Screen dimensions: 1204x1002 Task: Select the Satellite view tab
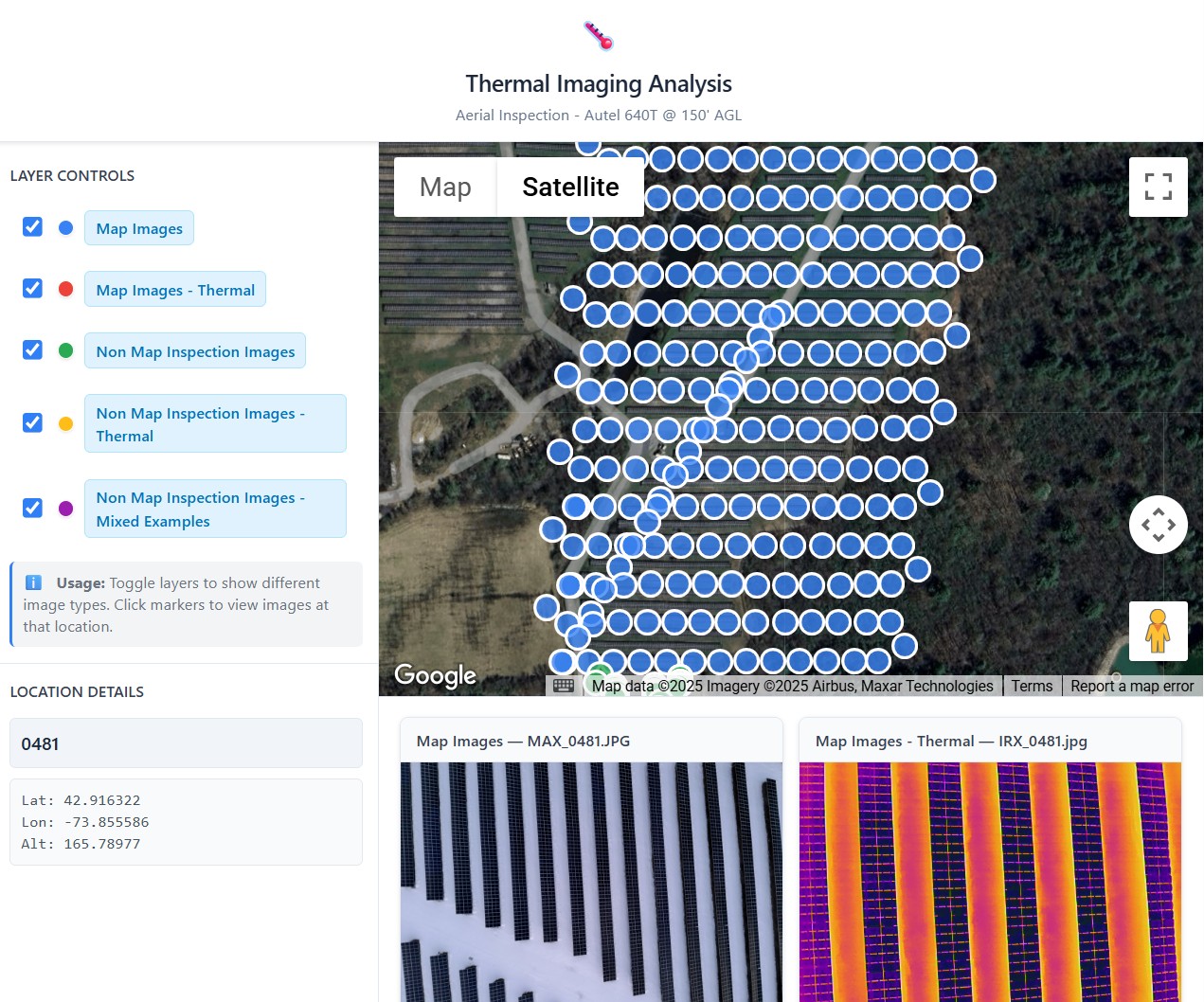click(569, 187)
